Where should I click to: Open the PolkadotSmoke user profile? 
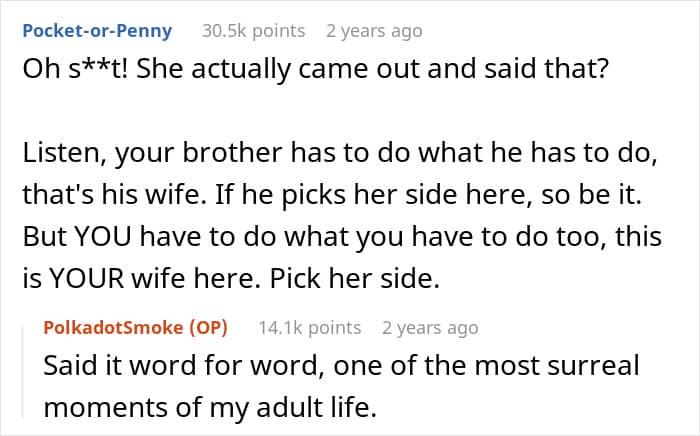[113, 328]
